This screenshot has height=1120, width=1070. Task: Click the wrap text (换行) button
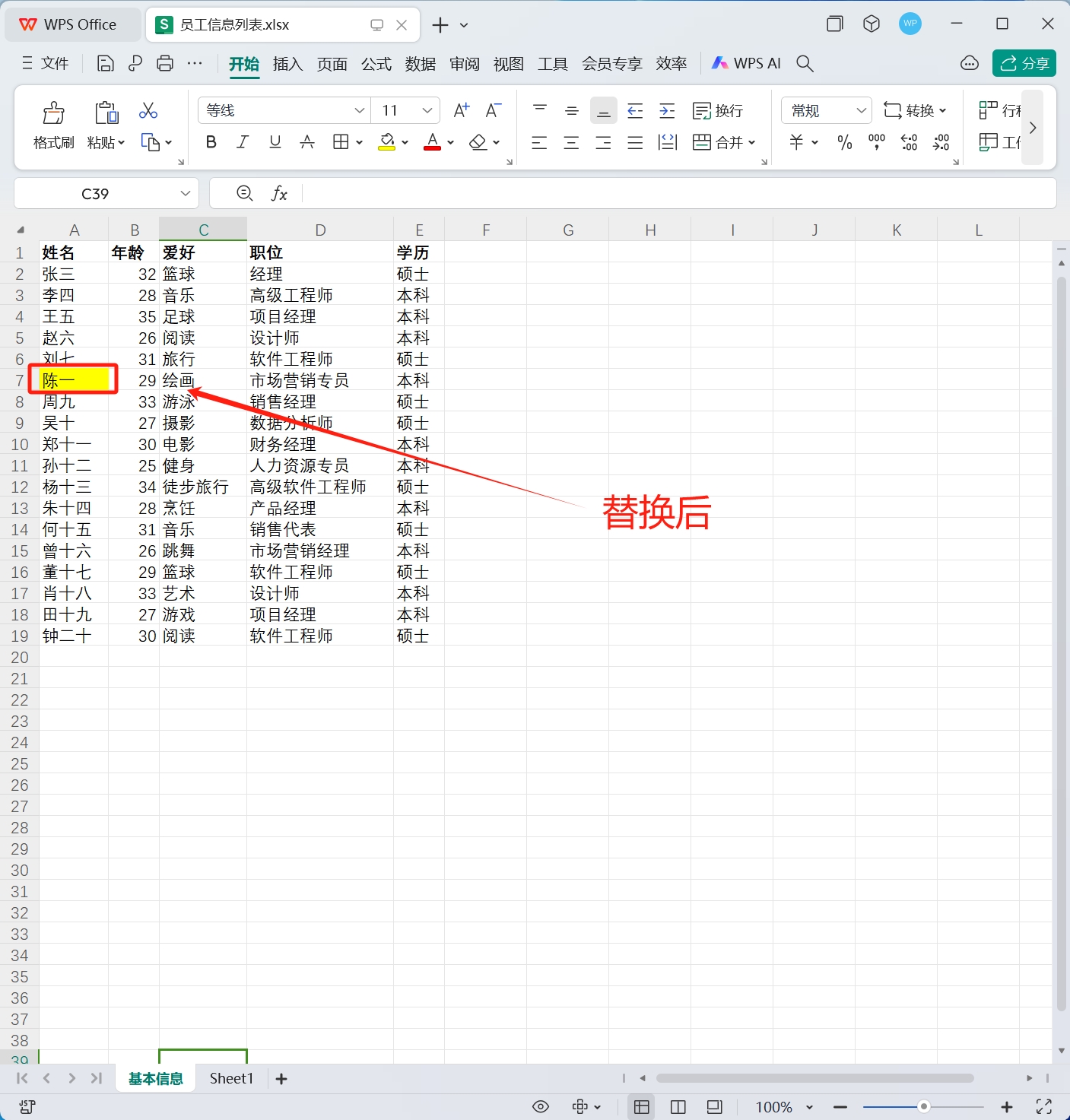tap(717, 110)
